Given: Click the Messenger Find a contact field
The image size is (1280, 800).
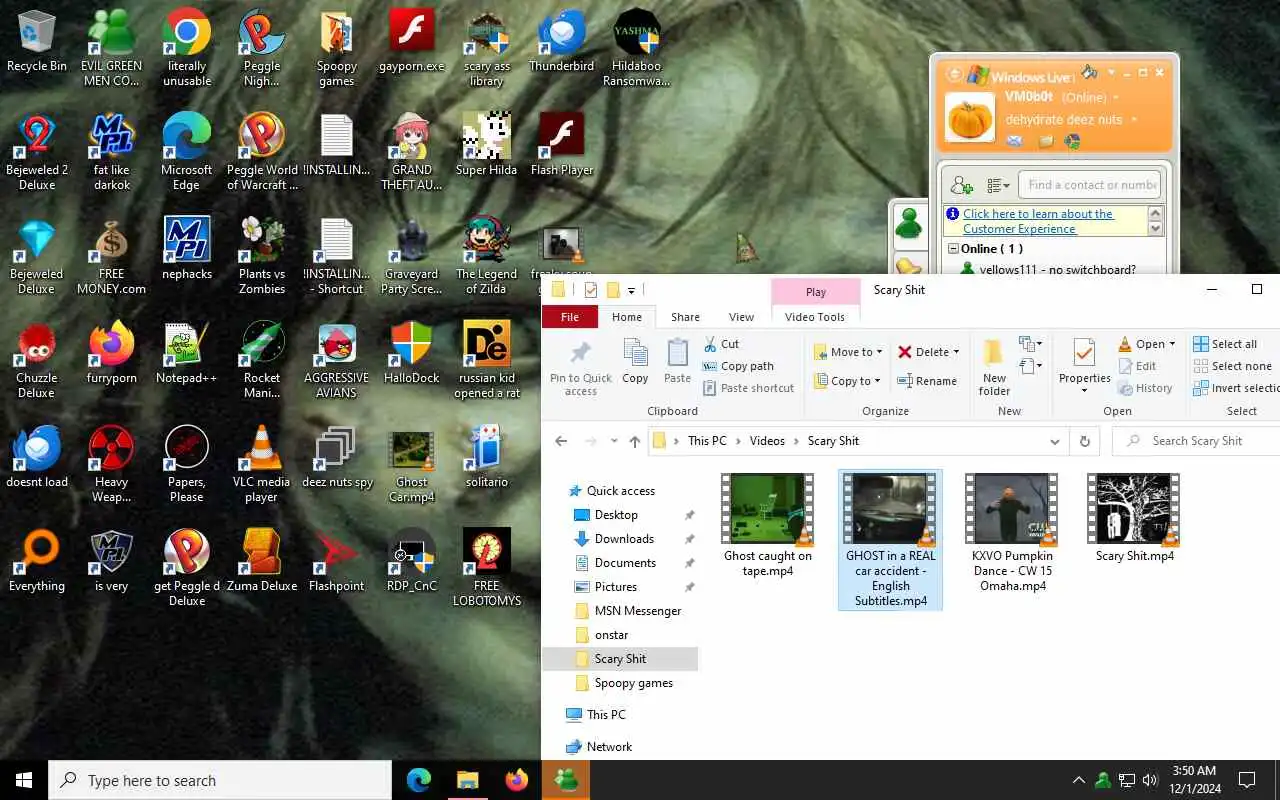Looking at the screenshot, I should [1090, 185].
